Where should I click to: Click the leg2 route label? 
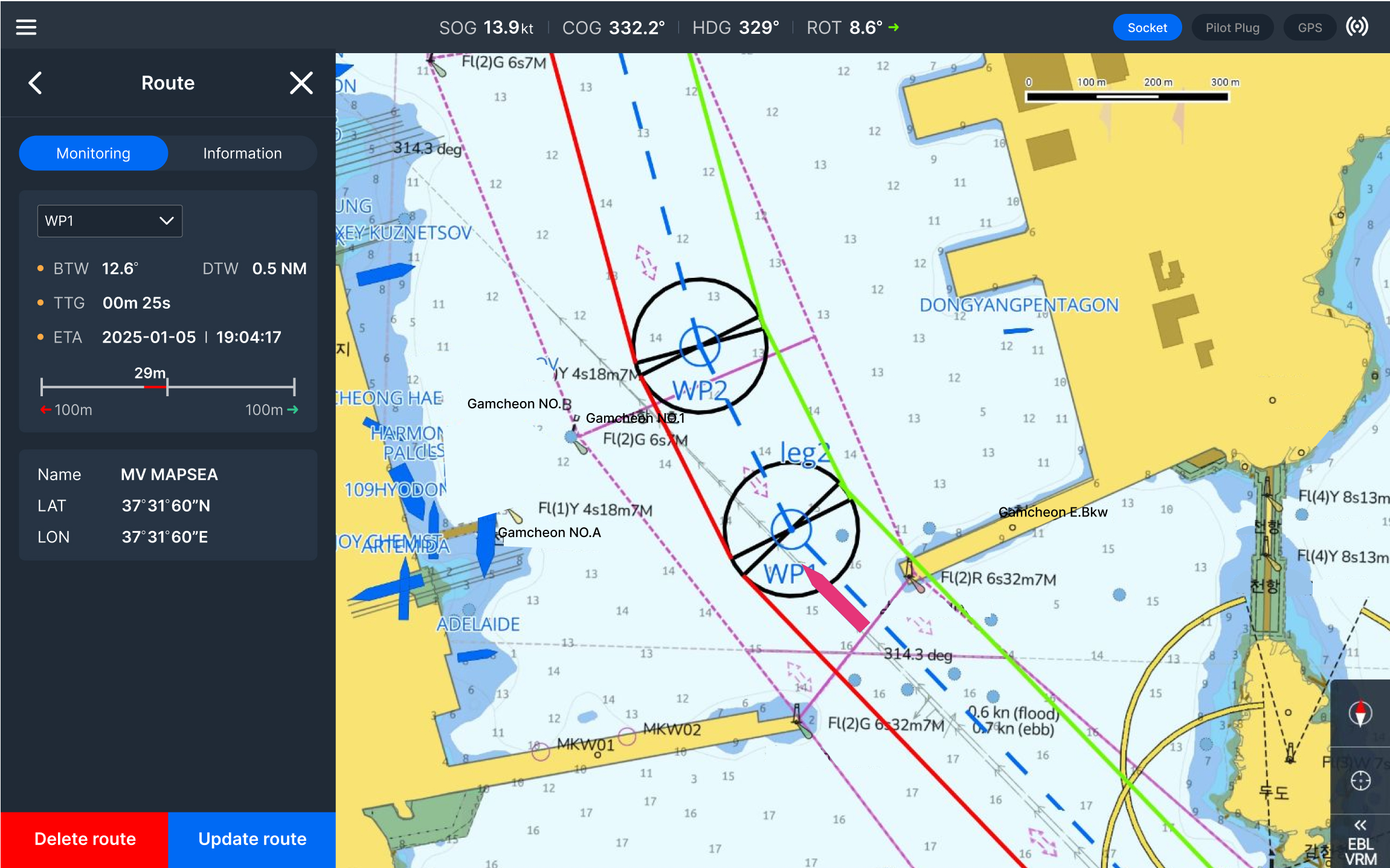(805, 452)
